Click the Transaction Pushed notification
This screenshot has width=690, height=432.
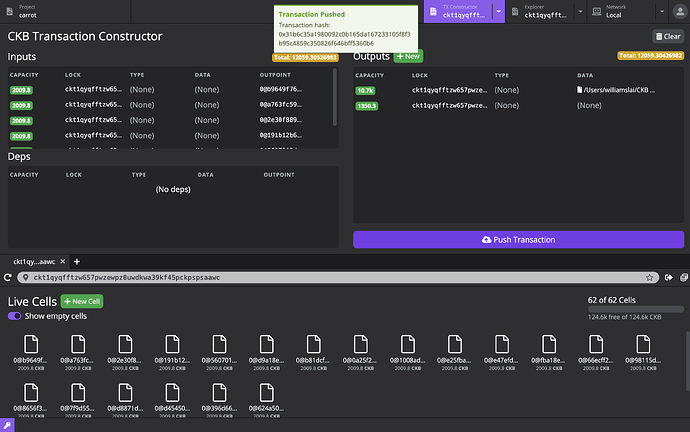pyautogui.click(x=346, y=29)
